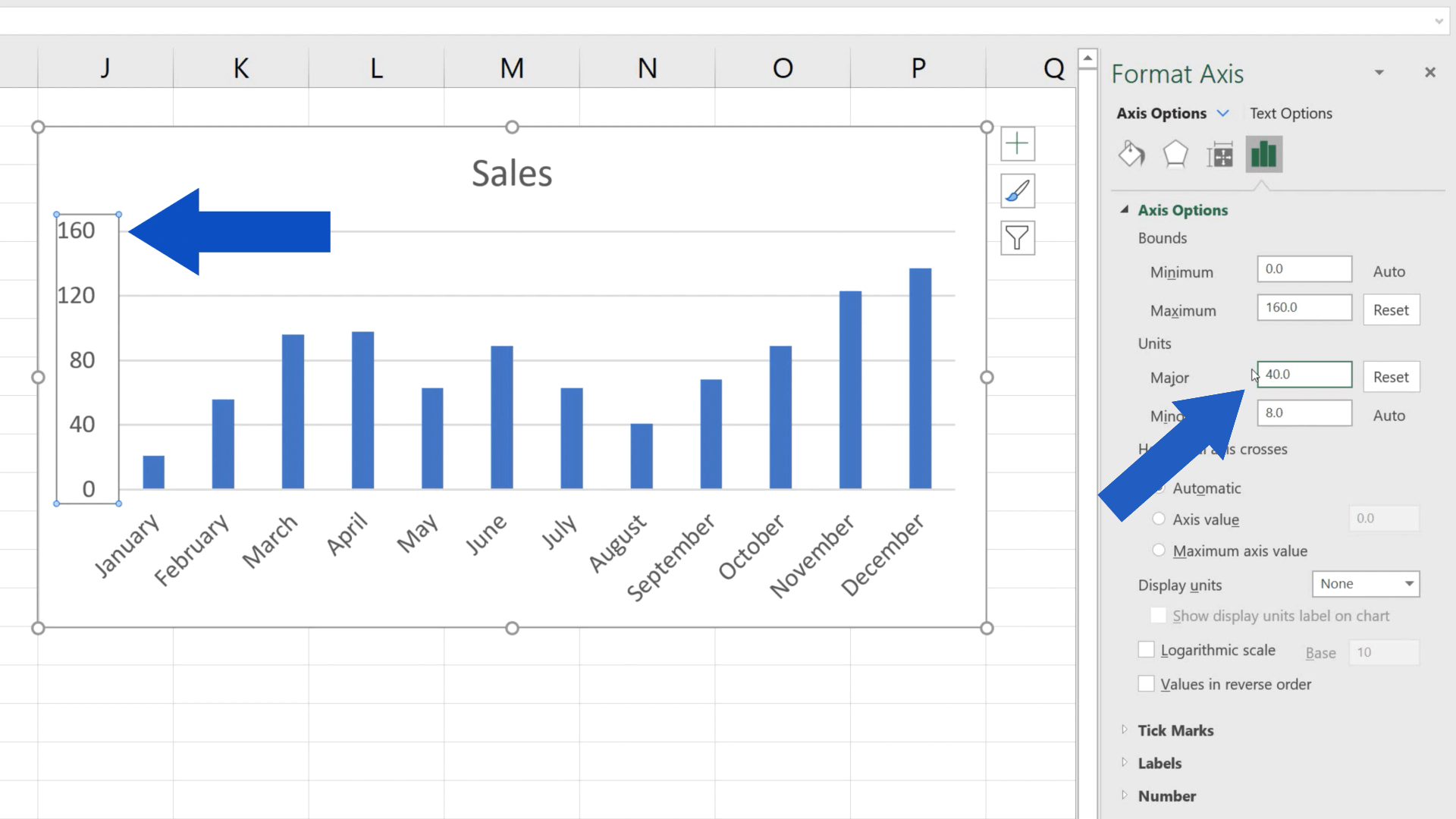Open Chart Styles paintbrush button

(x=1017, y=191)
